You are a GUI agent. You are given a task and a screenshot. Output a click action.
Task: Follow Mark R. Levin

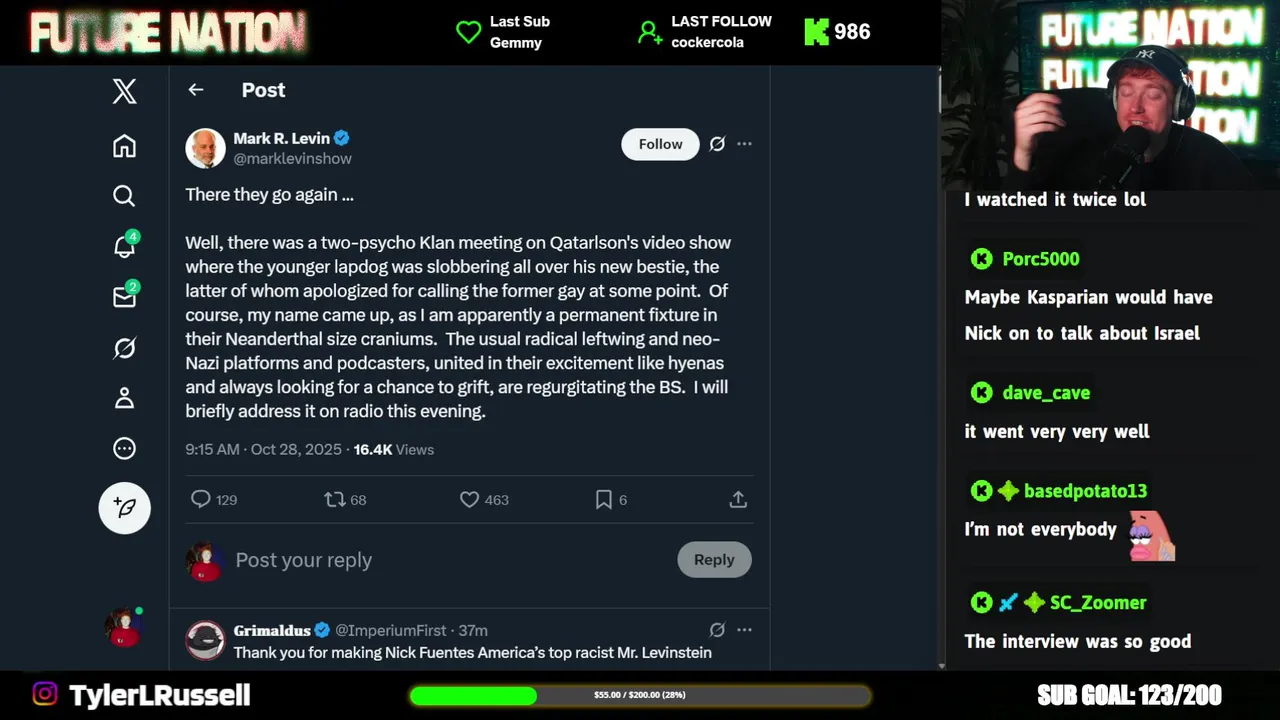[x=660, y=144]
